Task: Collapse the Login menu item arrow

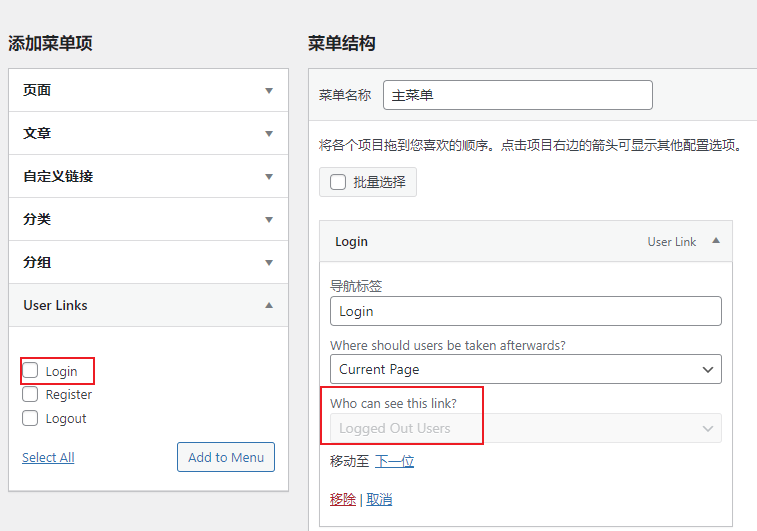Action: click(x=715, y=241)
